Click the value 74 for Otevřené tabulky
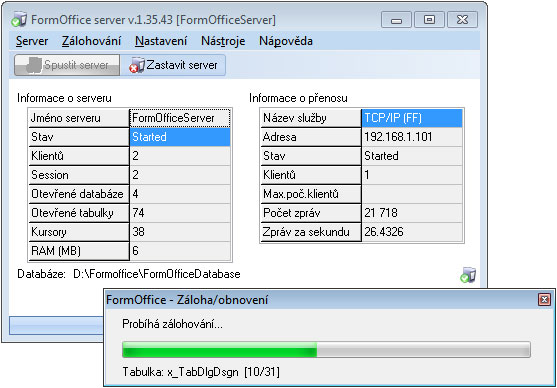557x388 pixels. tap(180, 213)
